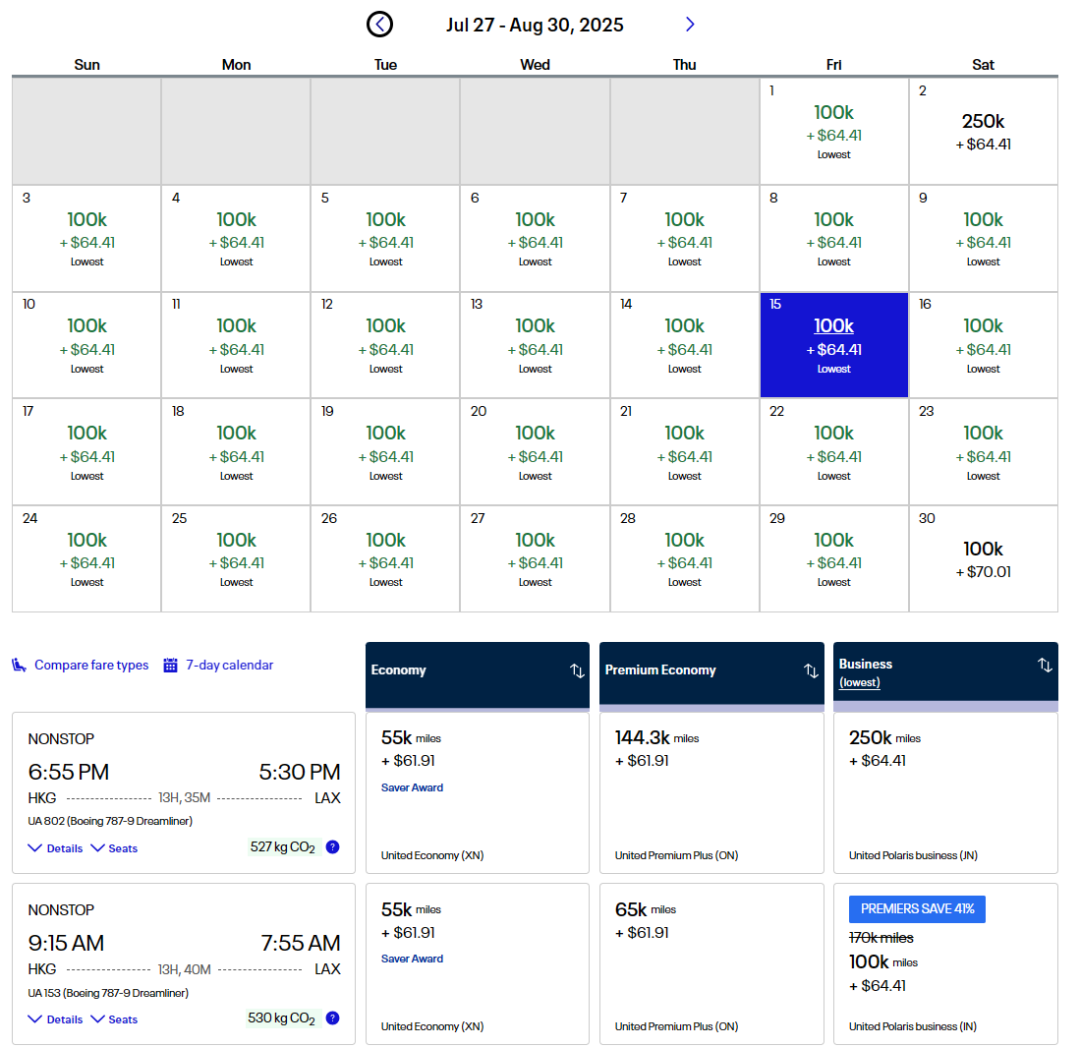1080x1047 pixels.
Task: Choose 55k miles Economy fare for UA 802
Action: [x=477, y=793]
